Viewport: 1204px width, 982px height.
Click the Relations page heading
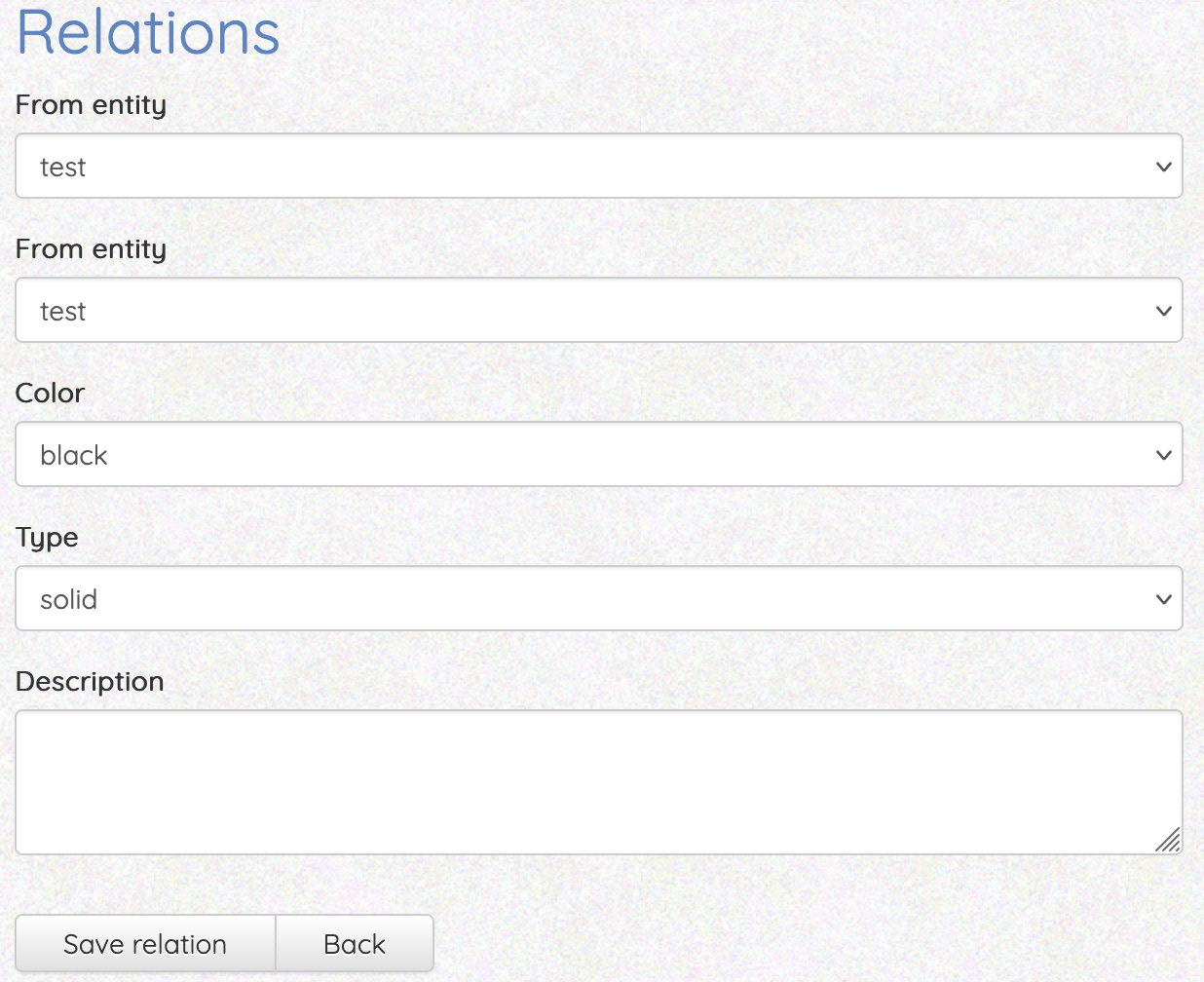click(x=148, y=32)
